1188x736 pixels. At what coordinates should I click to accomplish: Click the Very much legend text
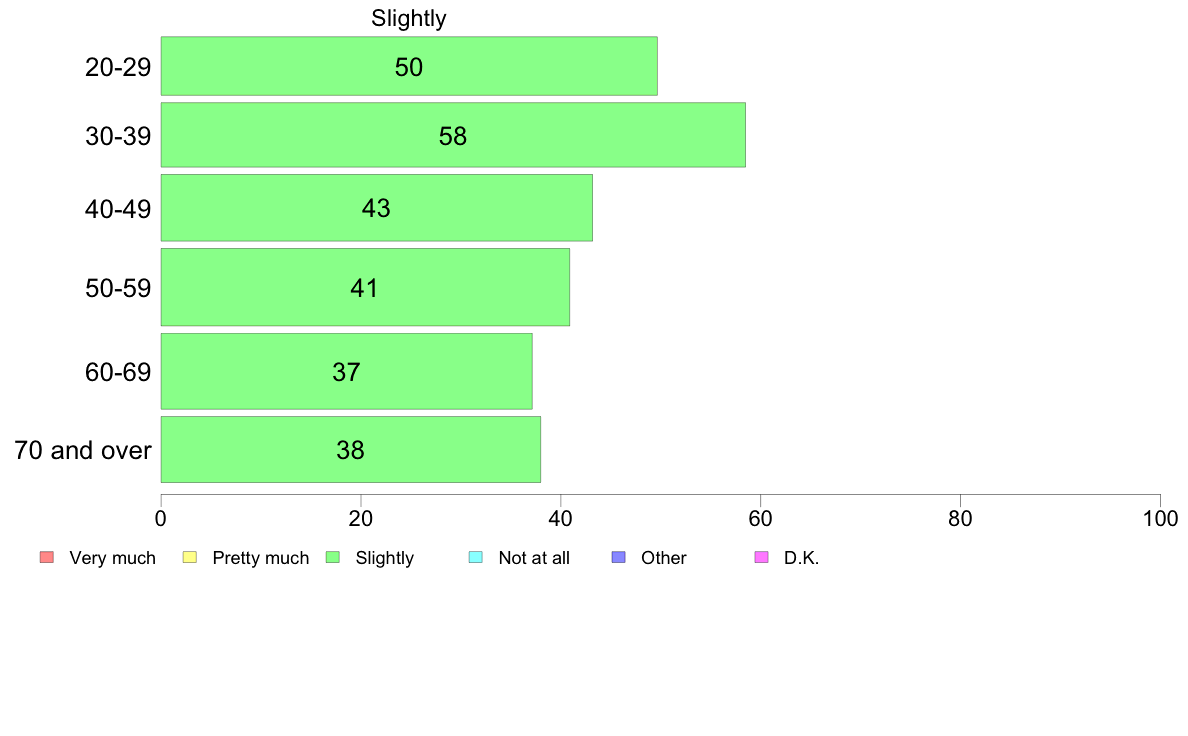point(112,558)
